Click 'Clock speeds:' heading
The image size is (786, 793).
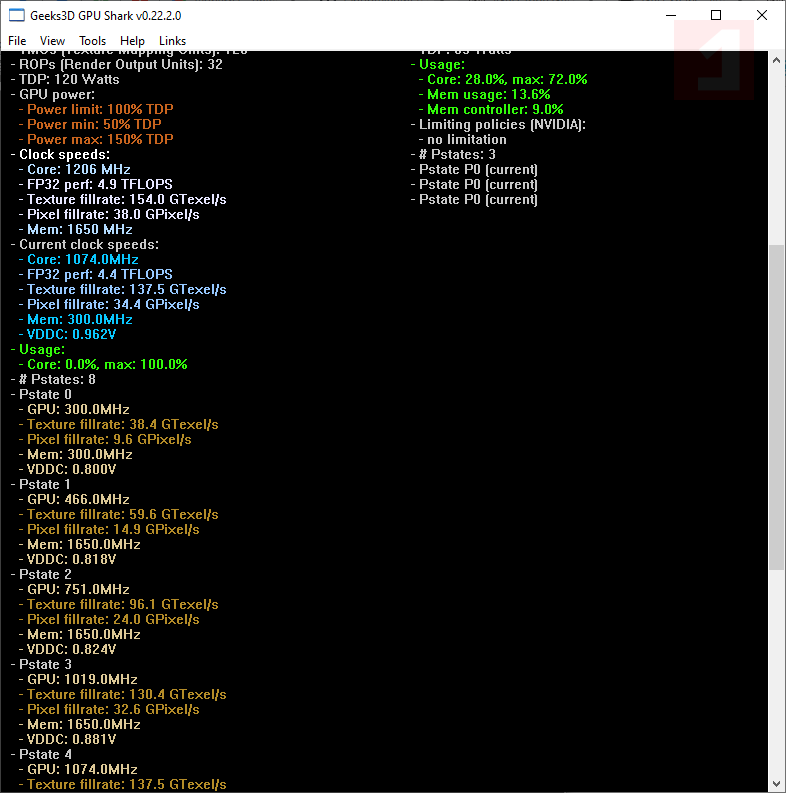click(60, 154)
